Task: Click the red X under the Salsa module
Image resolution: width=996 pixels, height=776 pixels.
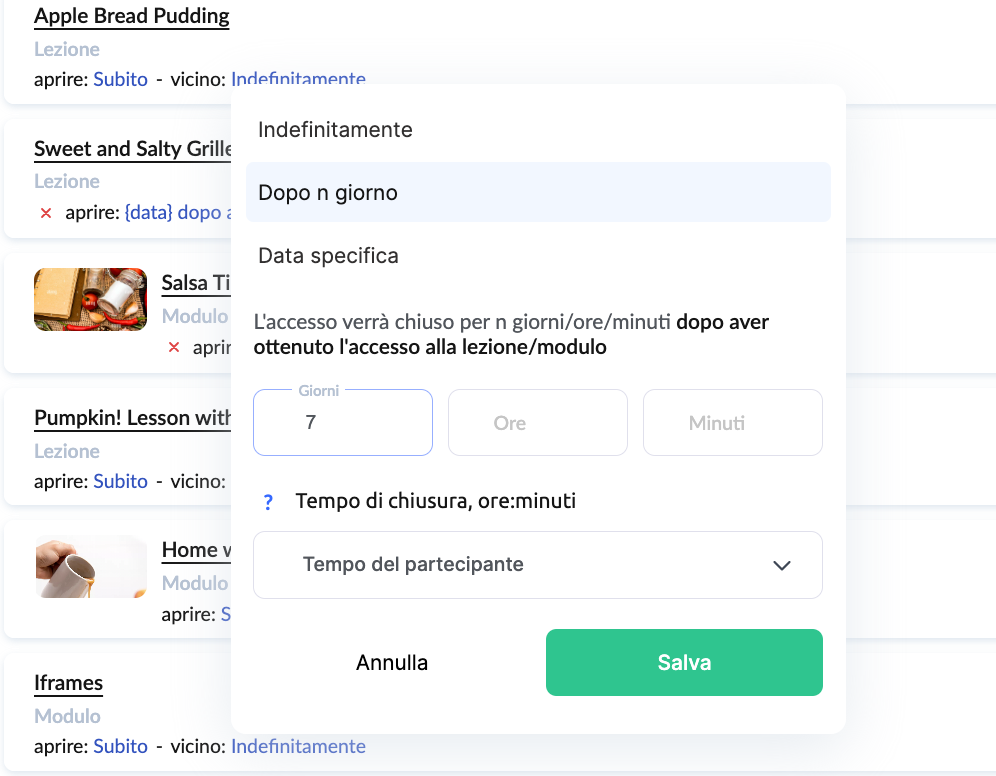Action: (173, 347)
